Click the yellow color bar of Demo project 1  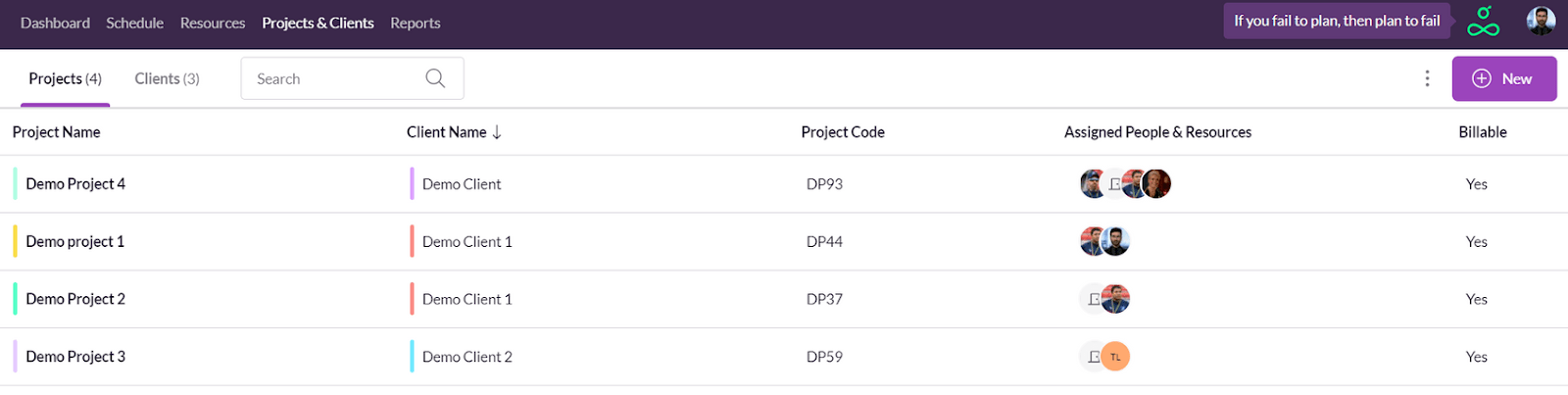pos(15,241)
